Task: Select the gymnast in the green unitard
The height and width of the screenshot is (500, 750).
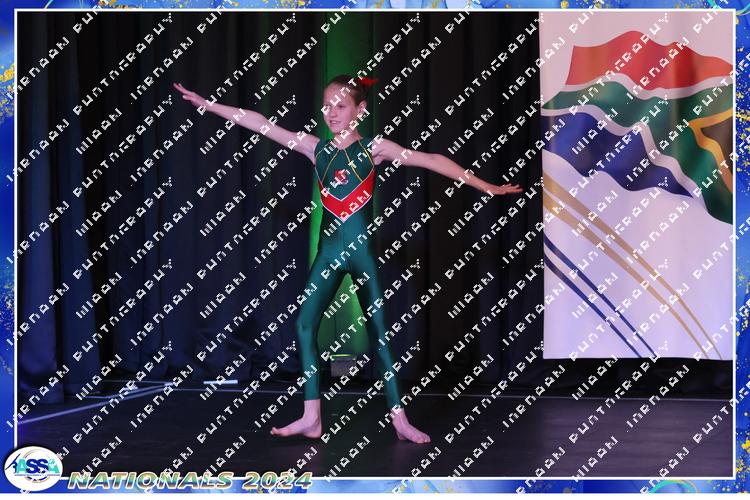Action: (348, 259)
